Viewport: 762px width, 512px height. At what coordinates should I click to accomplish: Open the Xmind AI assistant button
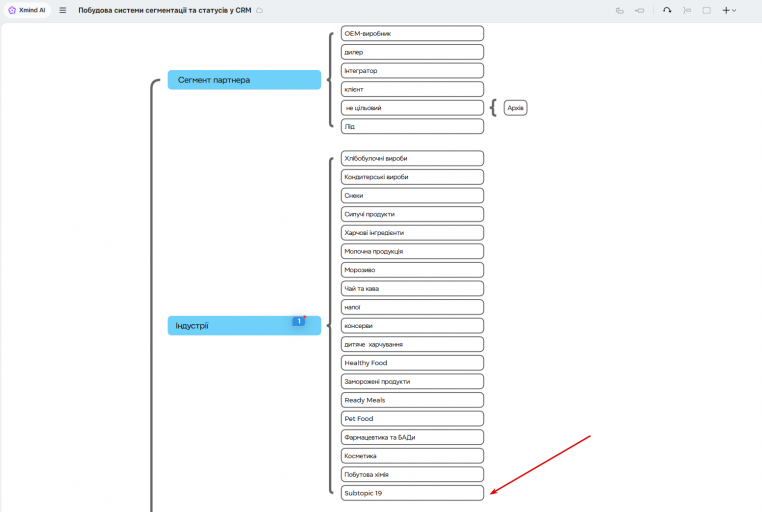[27, 10]
